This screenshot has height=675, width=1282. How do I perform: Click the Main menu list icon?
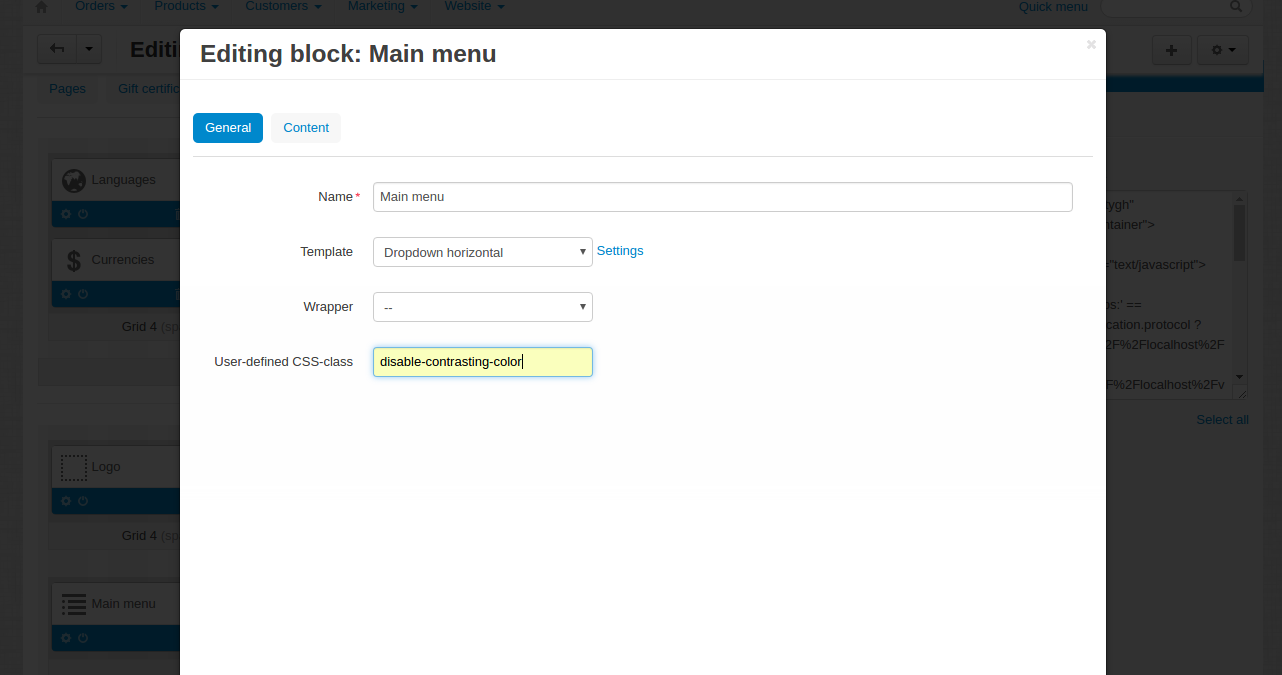(x=74, y=604)
